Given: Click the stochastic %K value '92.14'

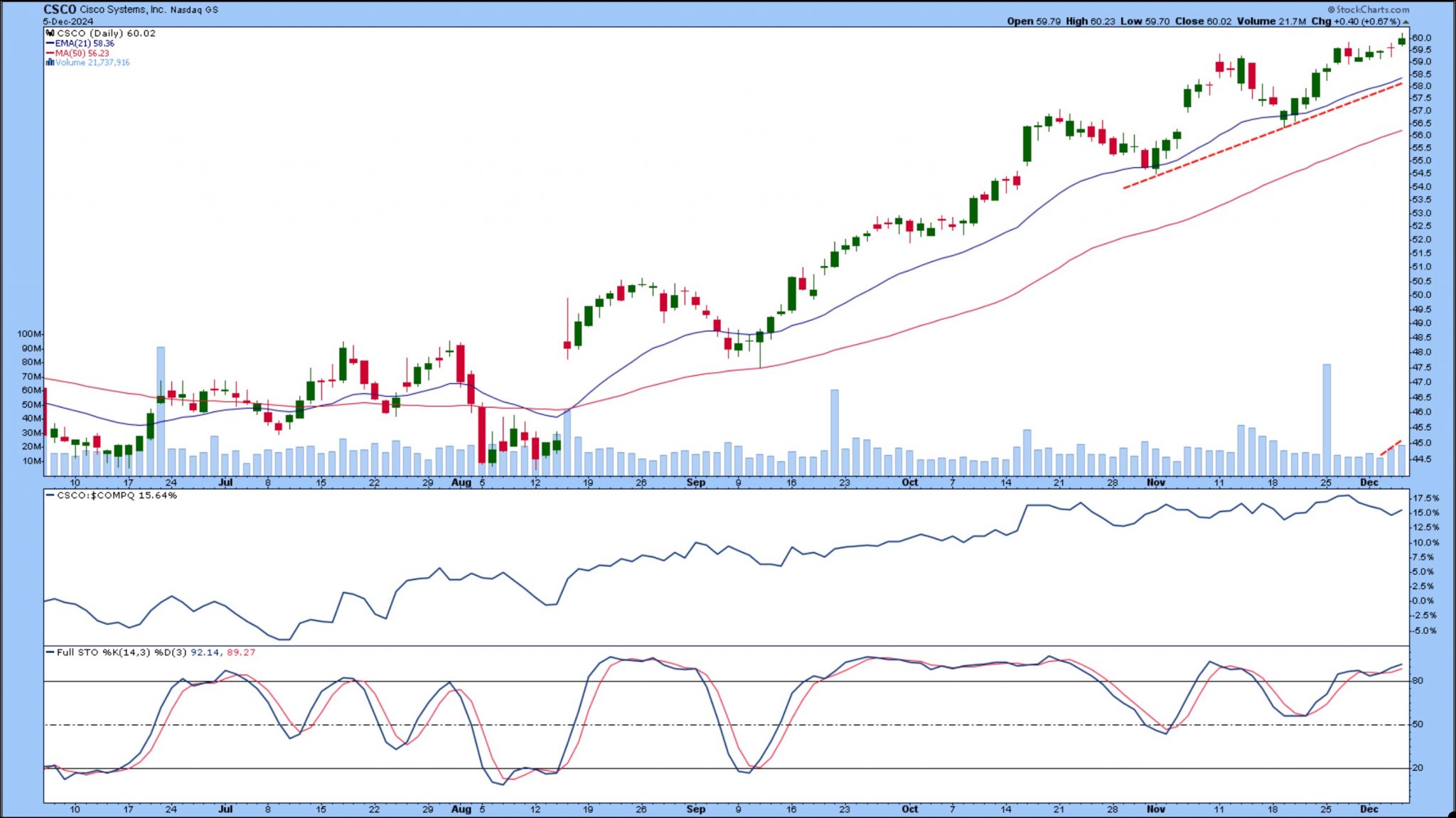Looking at the screenshot, I should [x=205, y=652].
